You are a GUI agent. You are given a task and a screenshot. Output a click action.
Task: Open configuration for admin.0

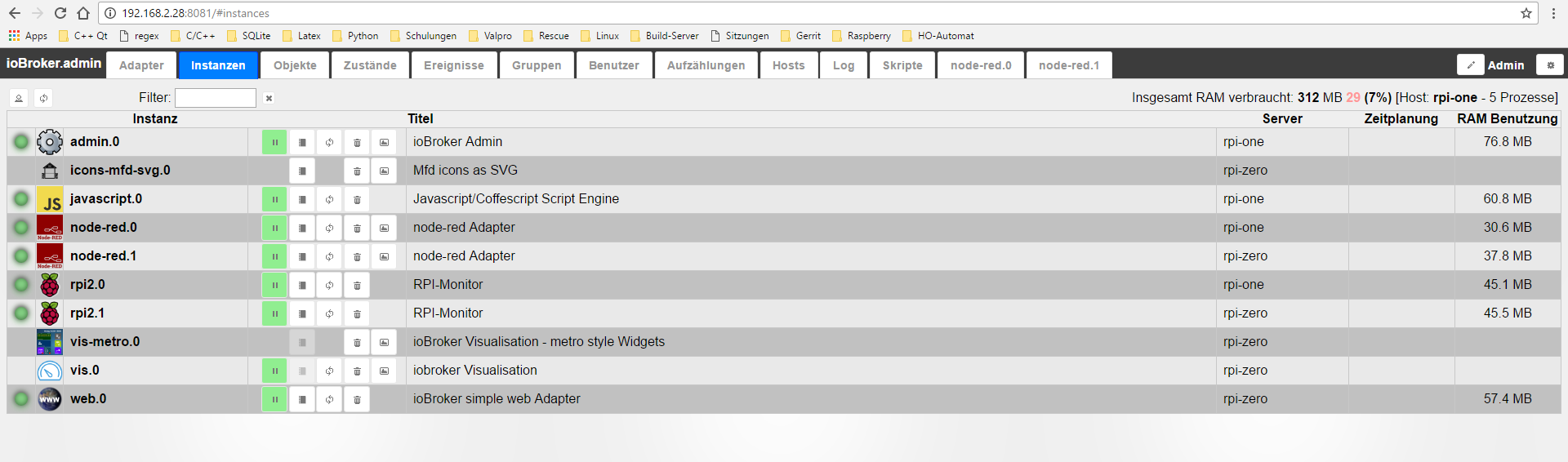302,142
